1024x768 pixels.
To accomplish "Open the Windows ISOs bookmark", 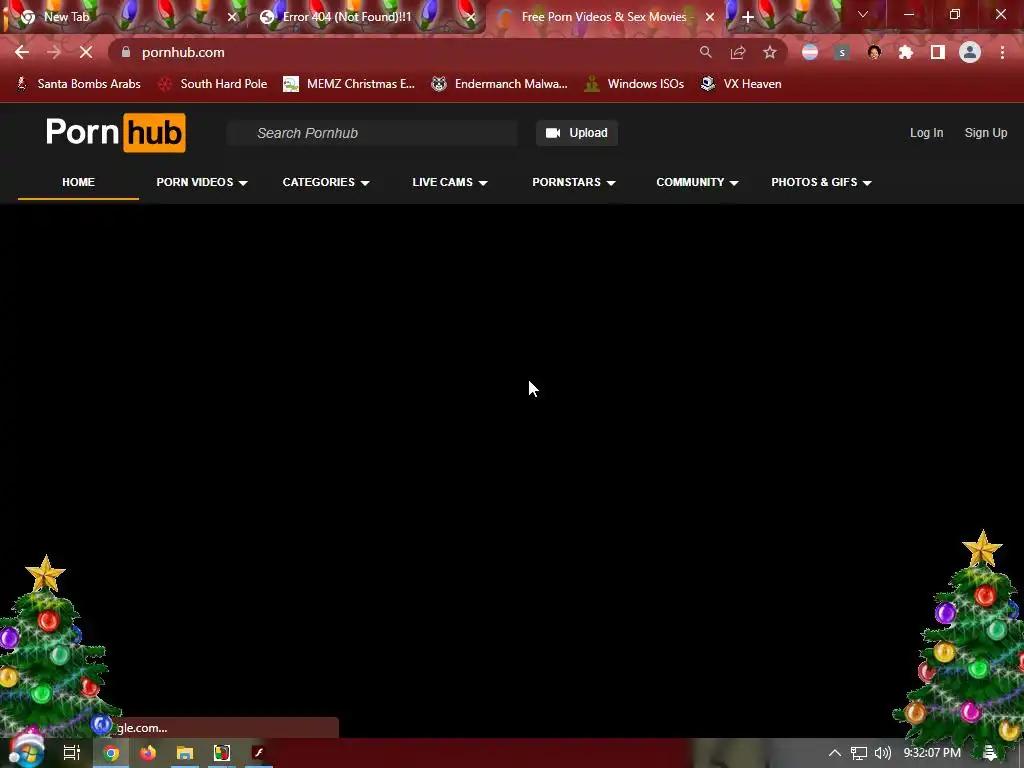I will click(634, 84).
